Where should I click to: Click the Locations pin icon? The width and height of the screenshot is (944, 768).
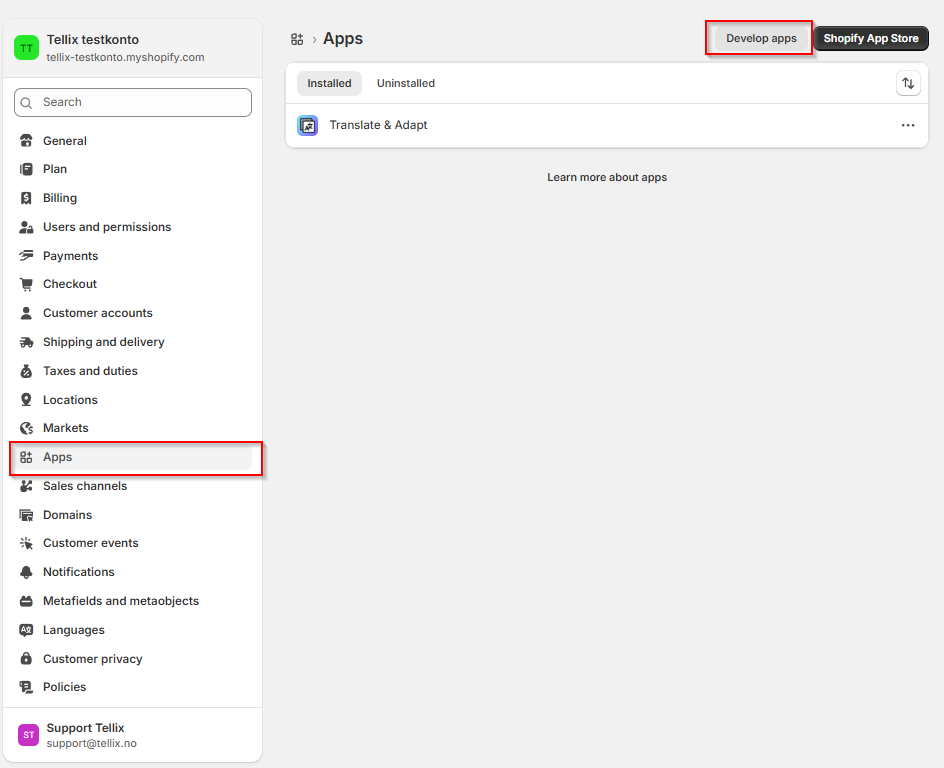tap(27, 400)
